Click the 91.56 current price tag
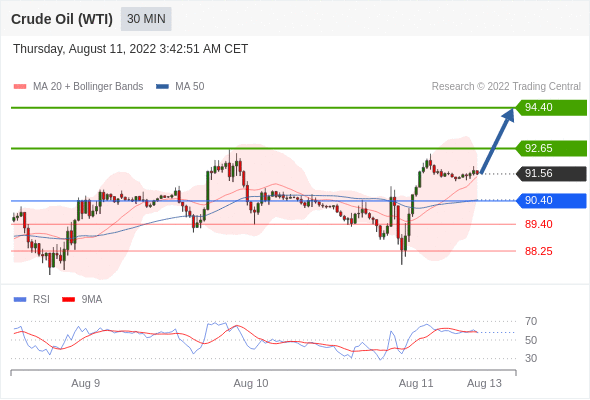 pos(551,173)
